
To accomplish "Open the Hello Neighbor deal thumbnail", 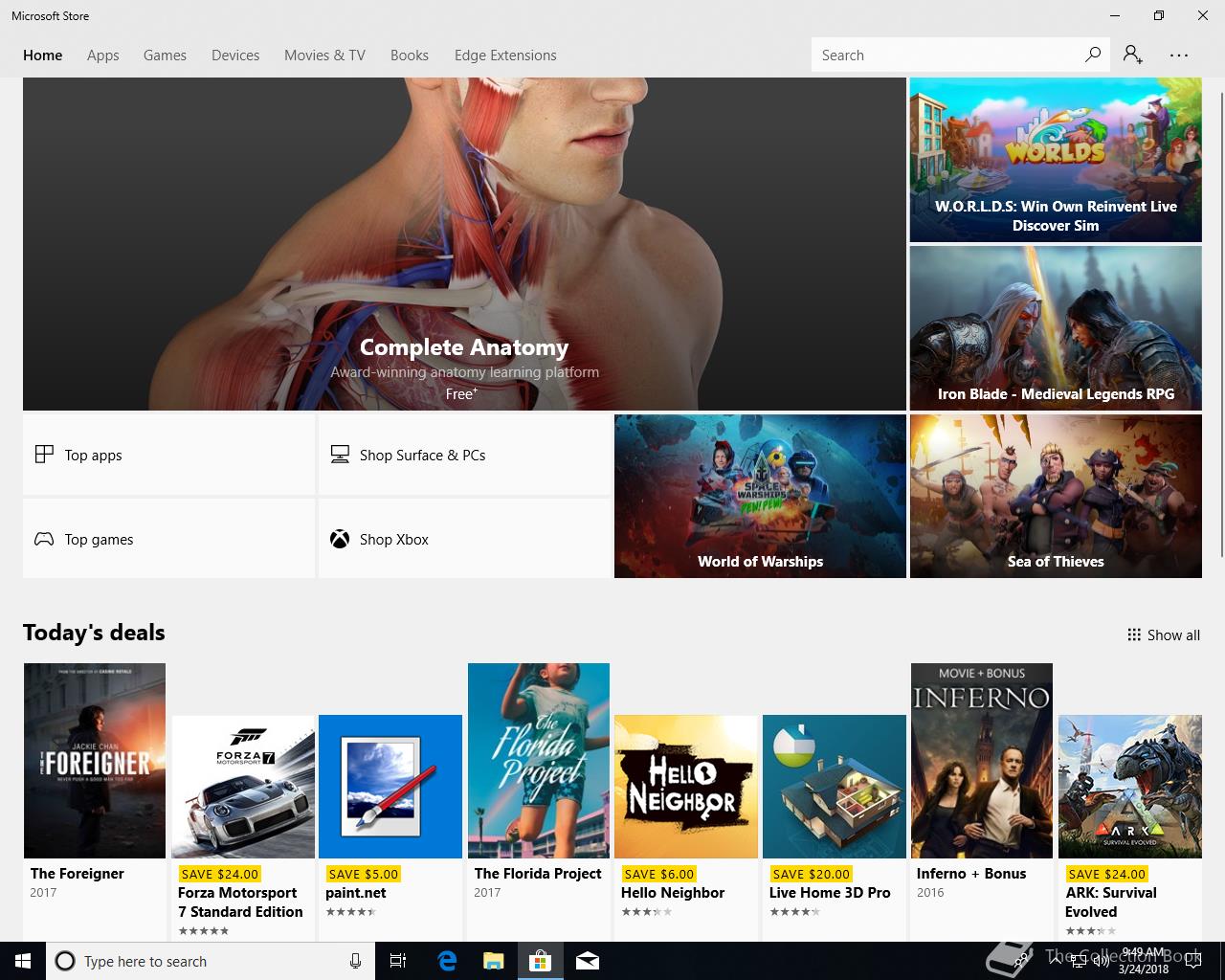I will click(686, 787).
